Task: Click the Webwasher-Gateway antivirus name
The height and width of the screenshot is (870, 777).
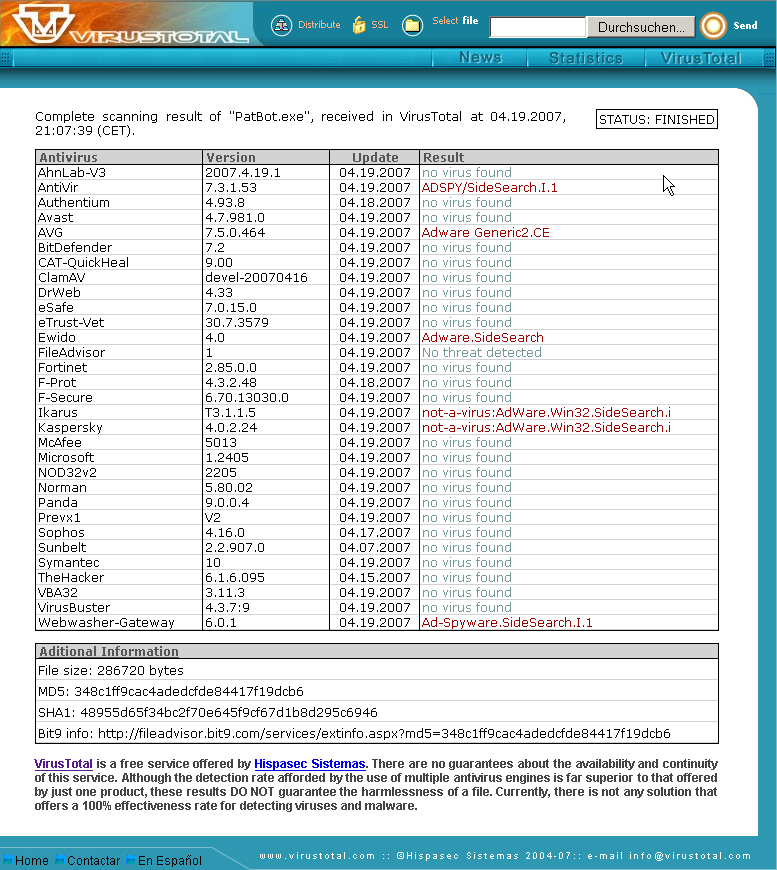Action: pos(106,623)
